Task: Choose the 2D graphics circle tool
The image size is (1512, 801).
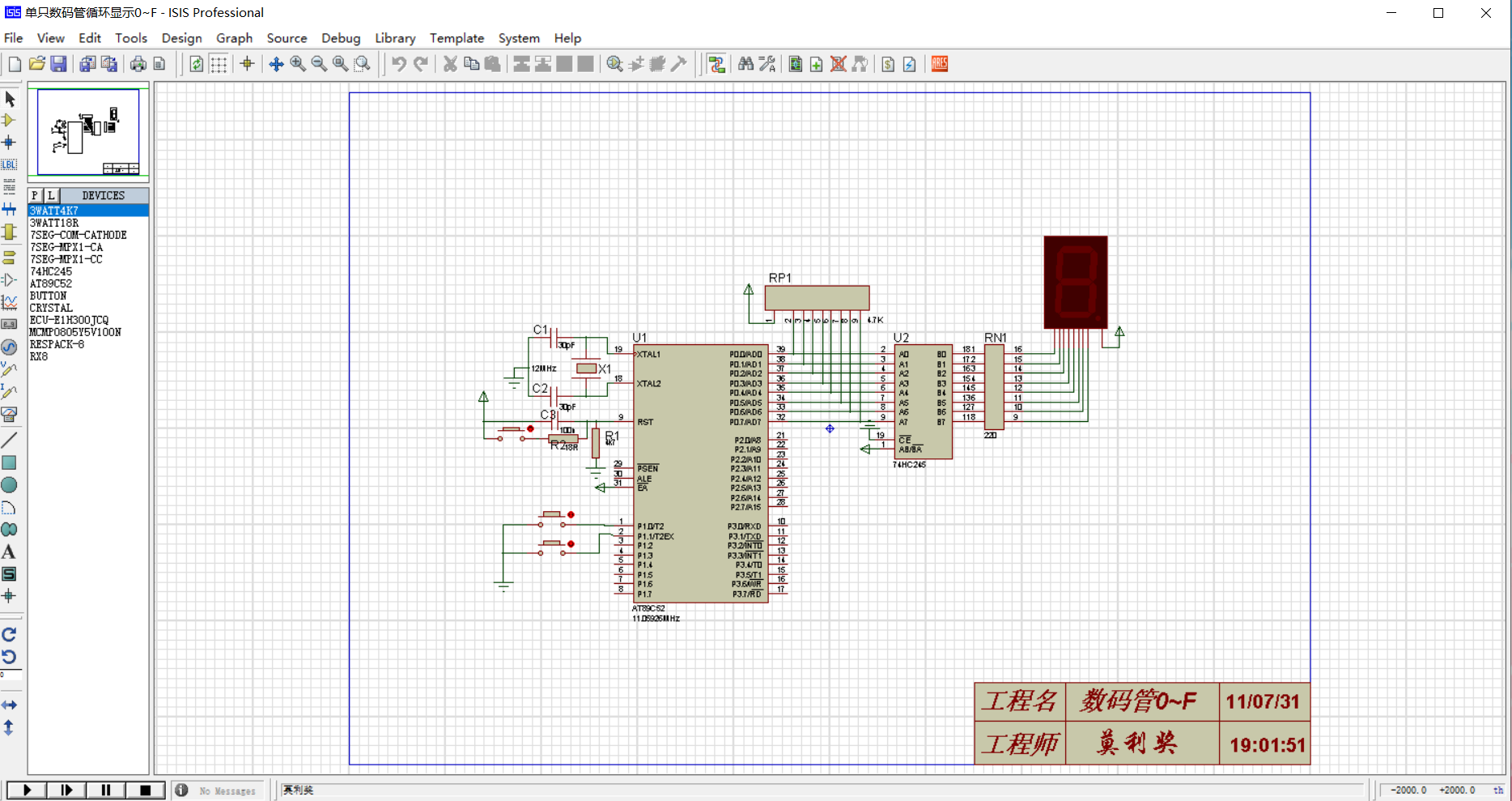Action: [x=9, y=485]
